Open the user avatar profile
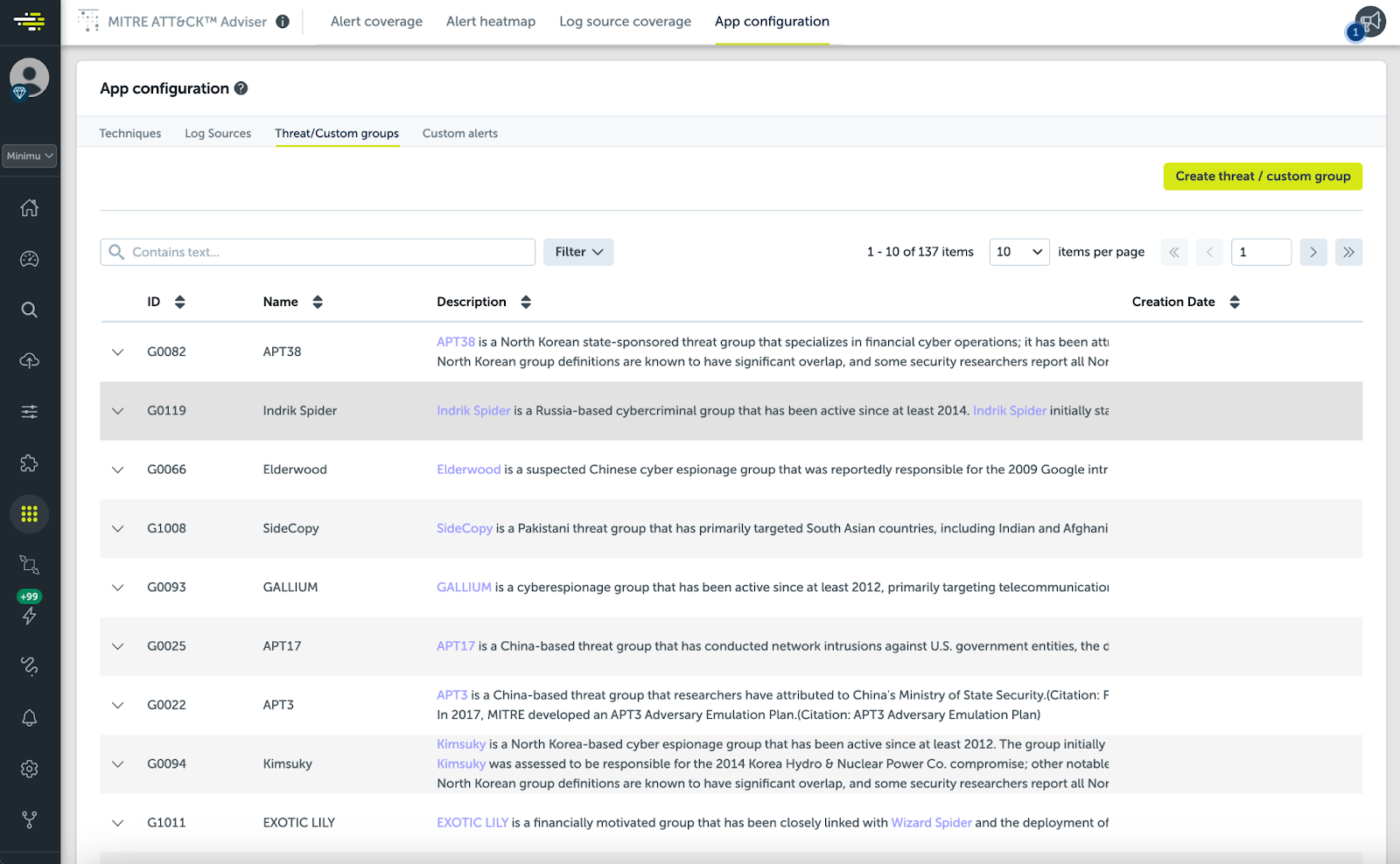Screen dimensions: 1400x864 pyautogui.click(x=30, y=78)
